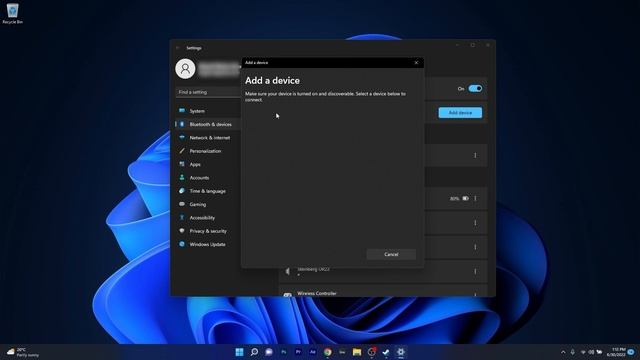The width and height of the screenshot is (640, 360).
Task: Click the Settings gear icon in the taskbar
Action: point(401,352)
